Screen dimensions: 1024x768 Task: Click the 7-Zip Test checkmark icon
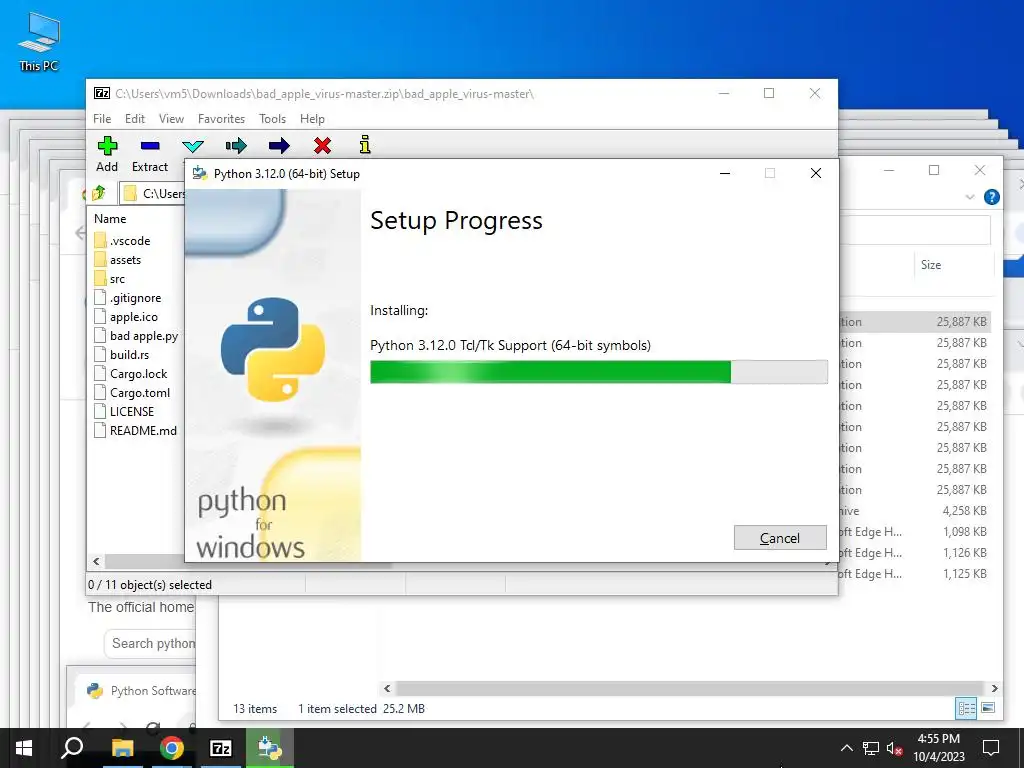(193, 146)
